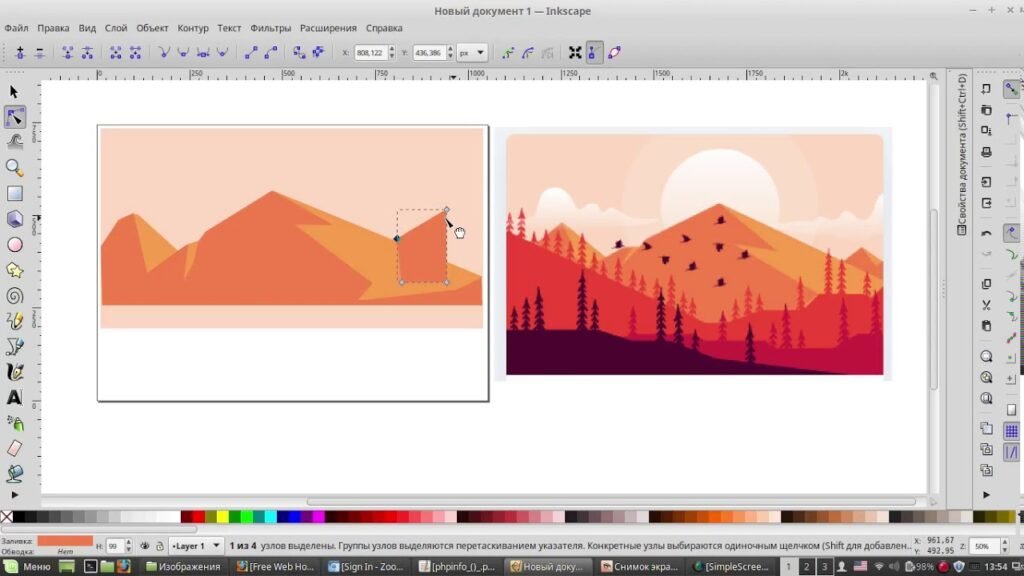The width and height of the screenshot is (1024, 576).
Task: Open the Расширения menu
Action: point(328,28)
